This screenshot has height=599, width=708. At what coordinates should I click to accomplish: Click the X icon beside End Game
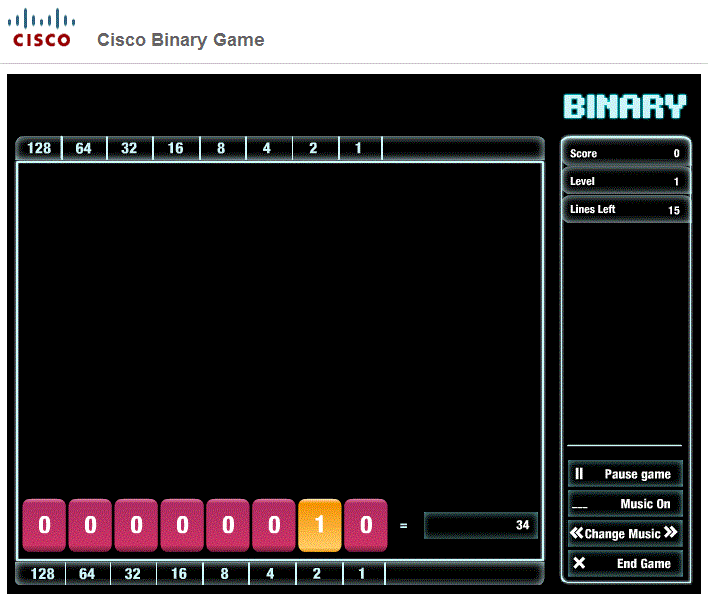(x=579, y=563)
